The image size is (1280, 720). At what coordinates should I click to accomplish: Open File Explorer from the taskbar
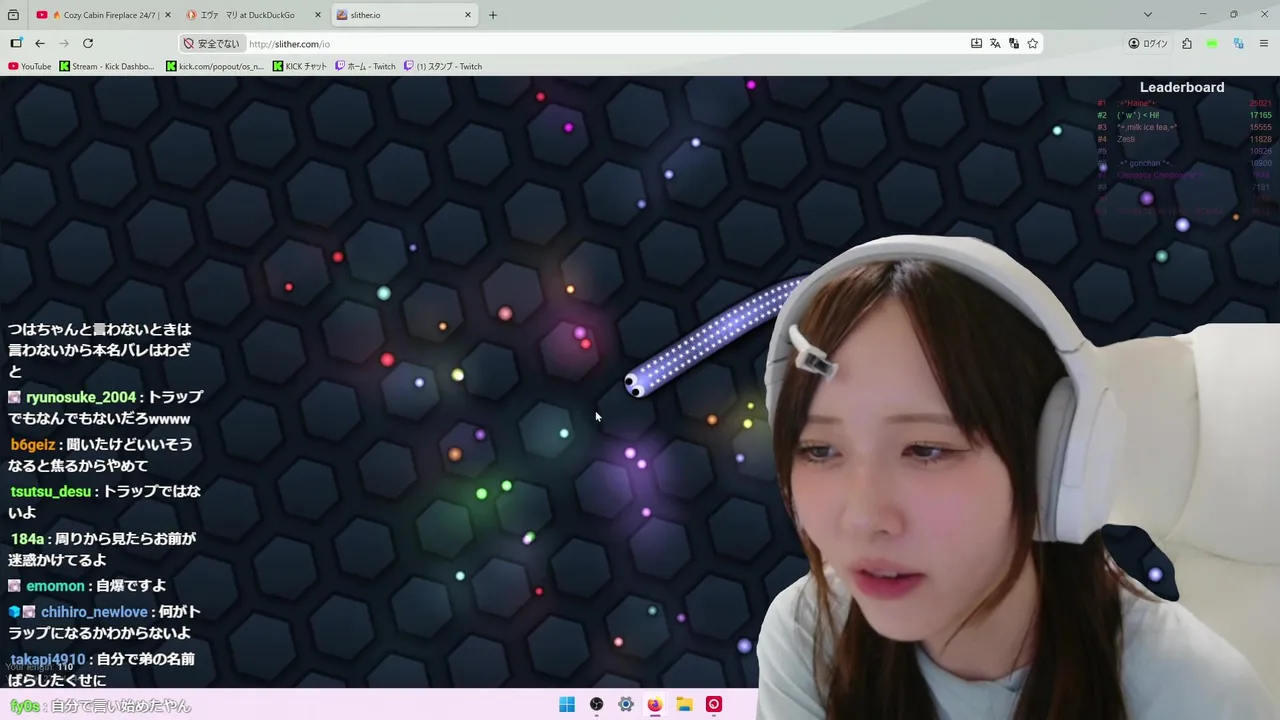click(684, 704)
